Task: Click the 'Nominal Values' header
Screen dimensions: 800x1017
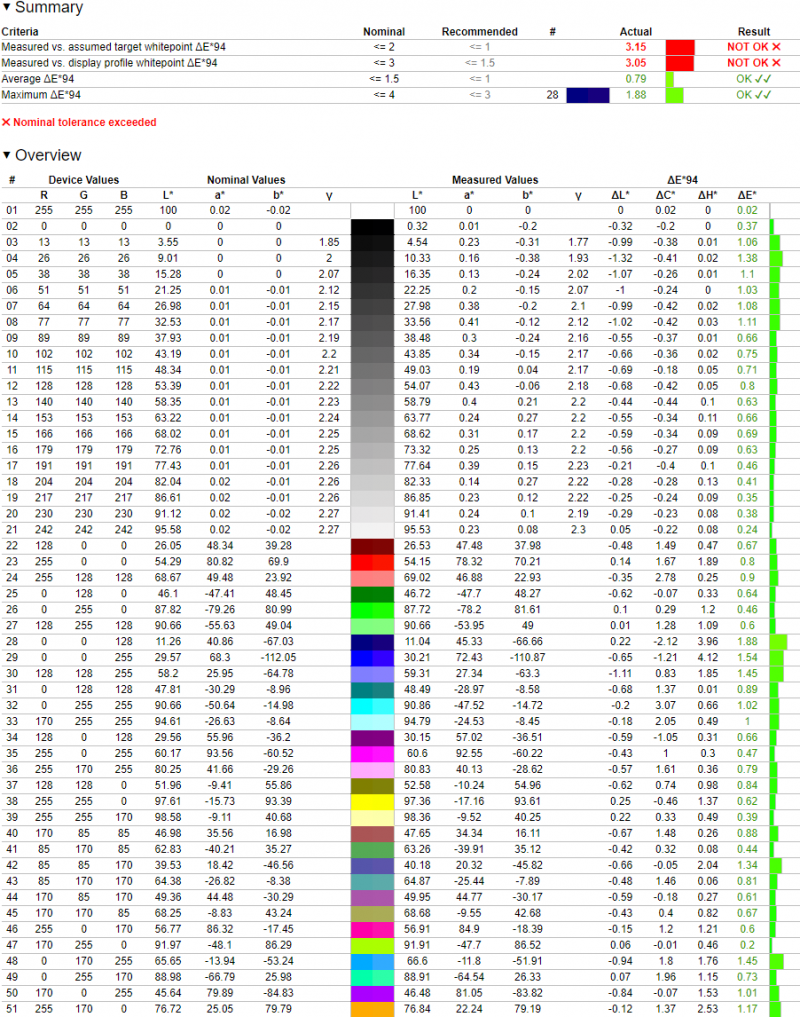Action: click(x=246, y=180)
